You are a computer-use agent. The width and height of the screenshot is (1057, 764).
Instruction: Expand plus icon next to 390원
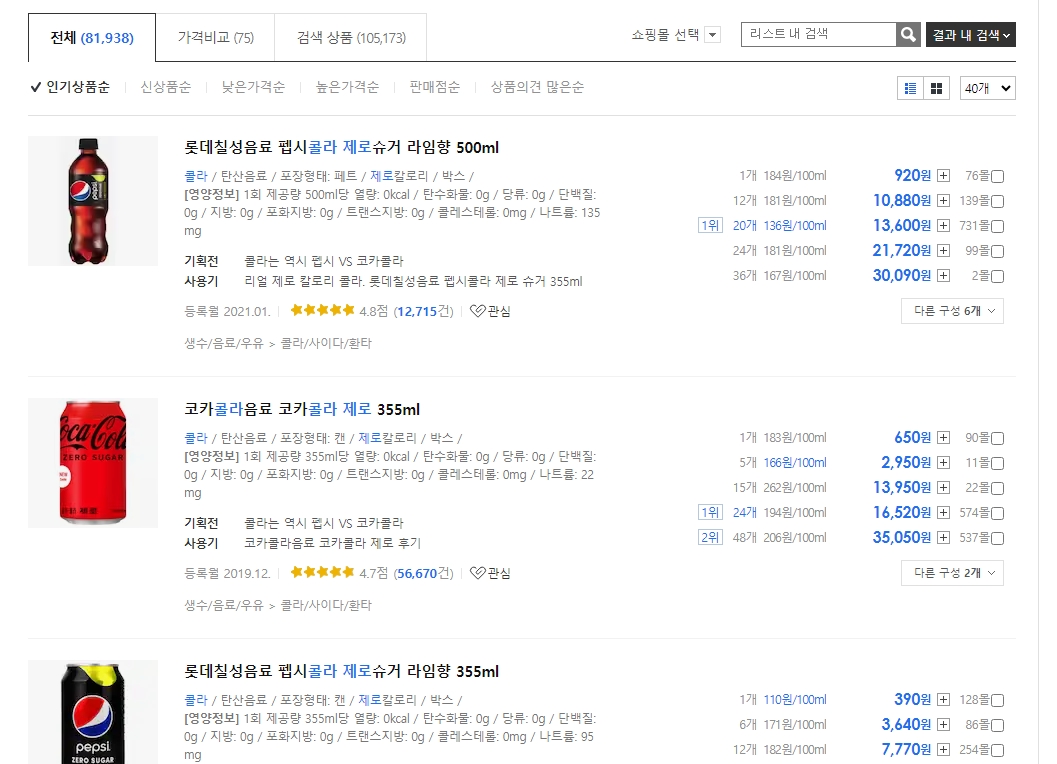(x=943, y=700)
